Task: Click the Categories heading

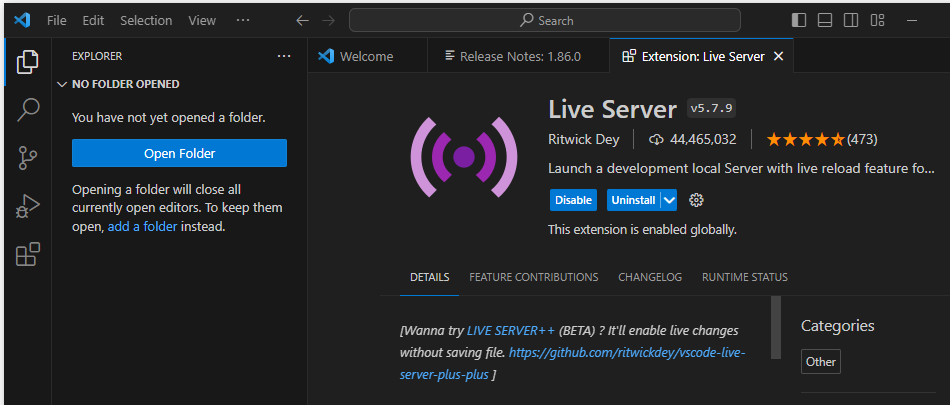Action: tap(837, 326)
